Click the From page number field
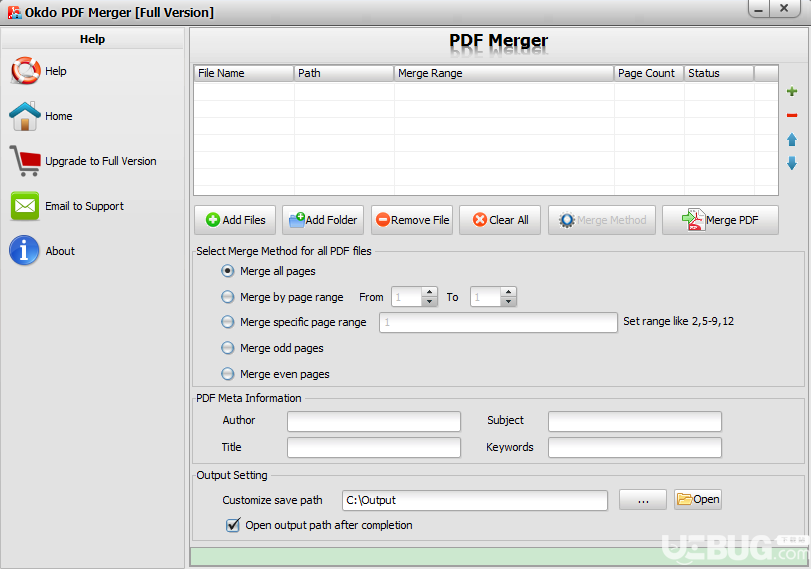This screenshot has height=569, width=811. 407,297
